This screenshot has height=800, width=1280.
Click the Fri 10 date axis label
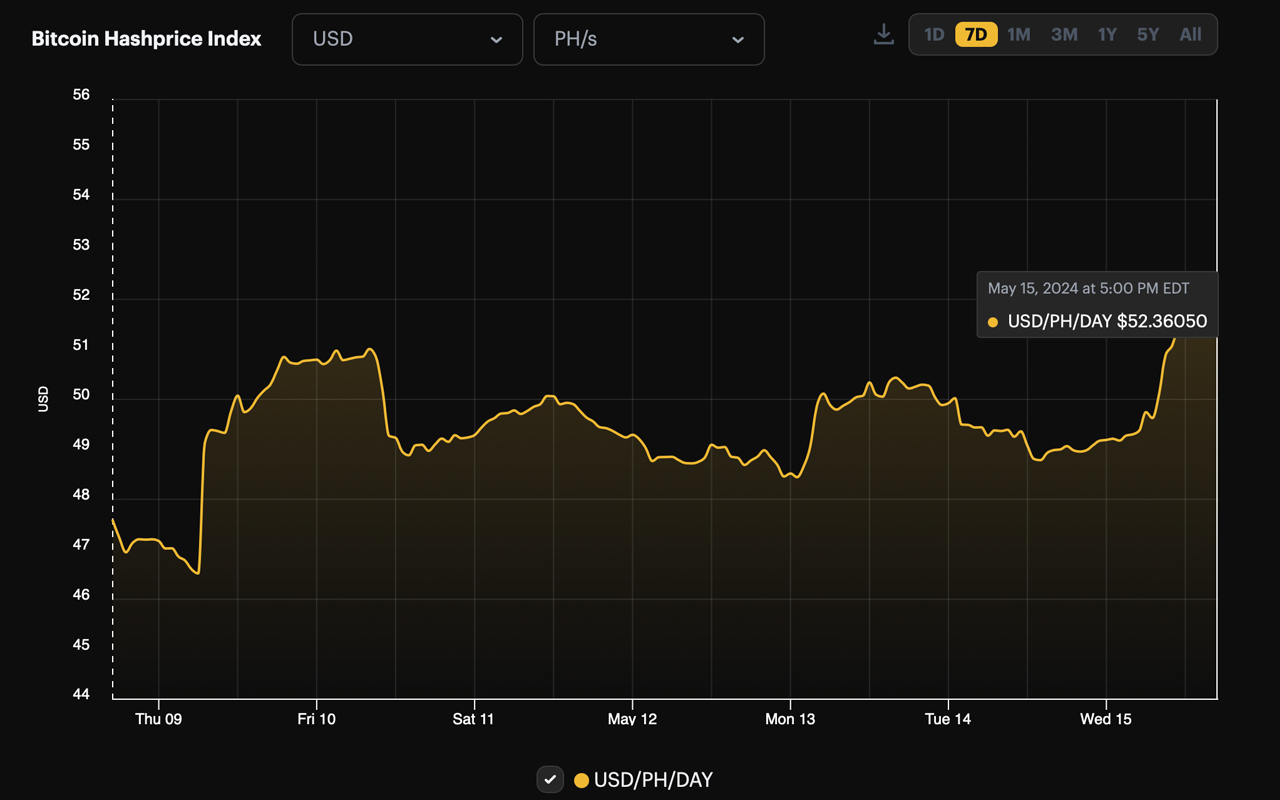click(x=316, y=719)
